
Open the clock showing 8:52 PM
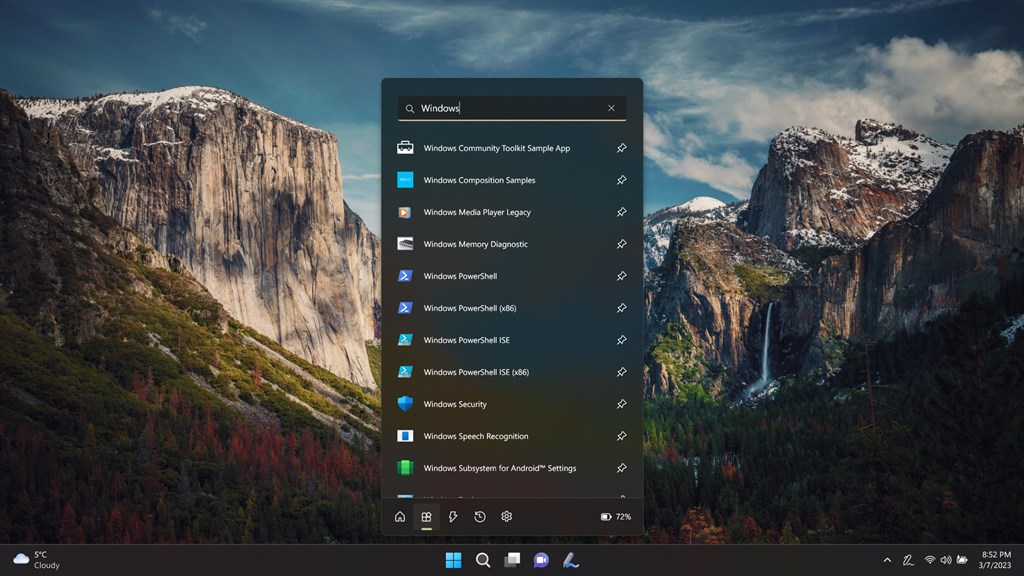coord(995,560)
